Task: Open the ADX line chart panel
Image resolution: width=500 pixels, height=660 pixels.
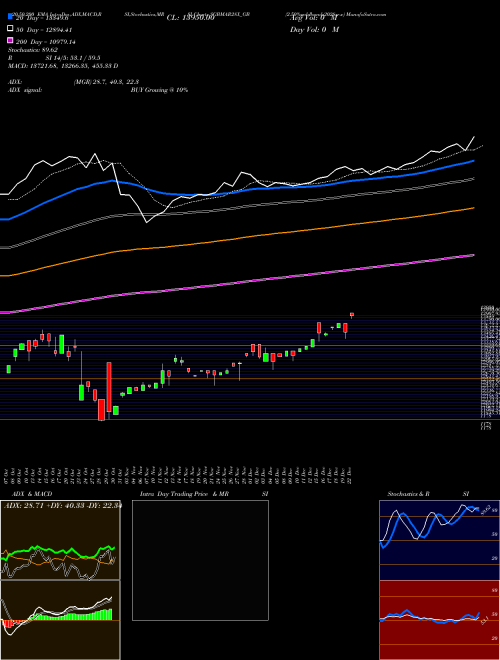Action: pyautogui.click(x=60, y=540)
